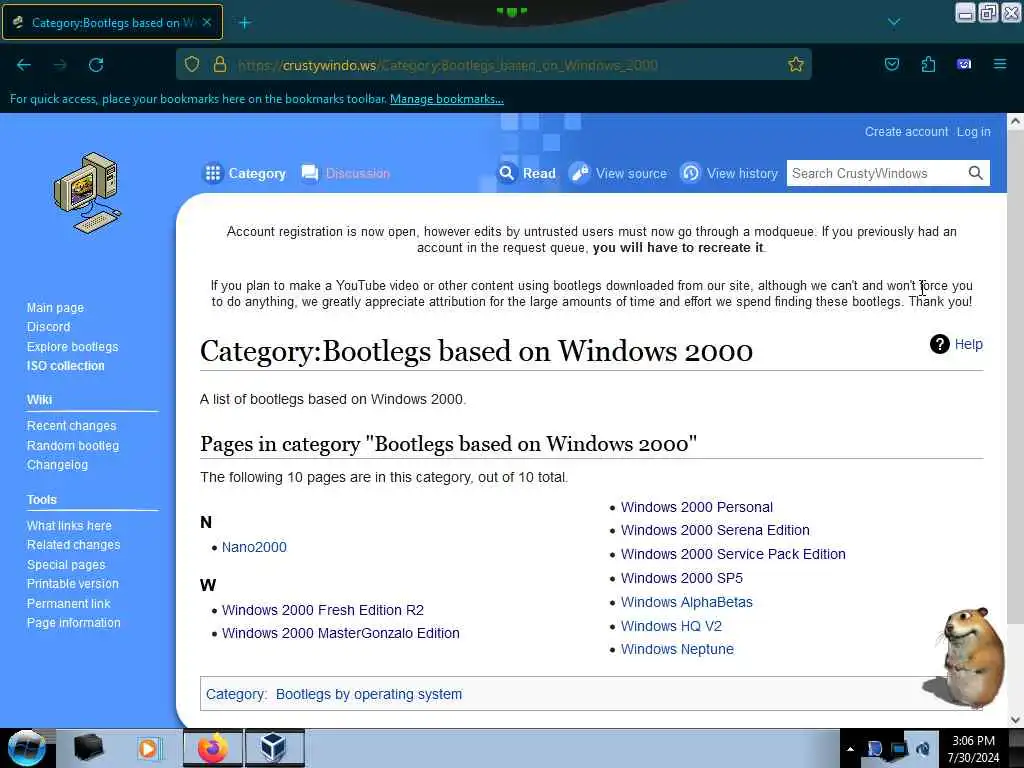Screen dimensions: 1024x768
Task: Close the Category:Bootlegs browser tab
Action: [x=206, y=22]
